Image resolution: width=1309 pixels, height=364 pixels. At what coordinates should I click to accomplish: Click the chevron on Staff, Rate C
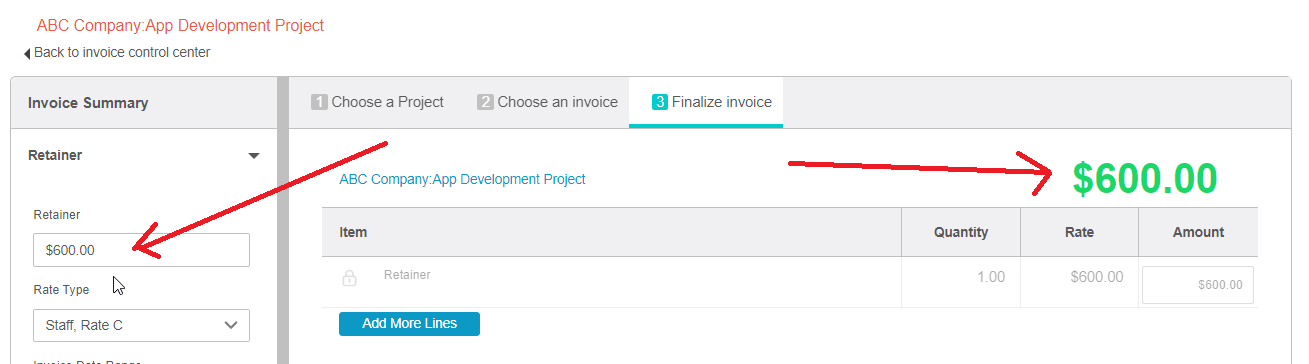pyautogui.click(x=231, y=325)
